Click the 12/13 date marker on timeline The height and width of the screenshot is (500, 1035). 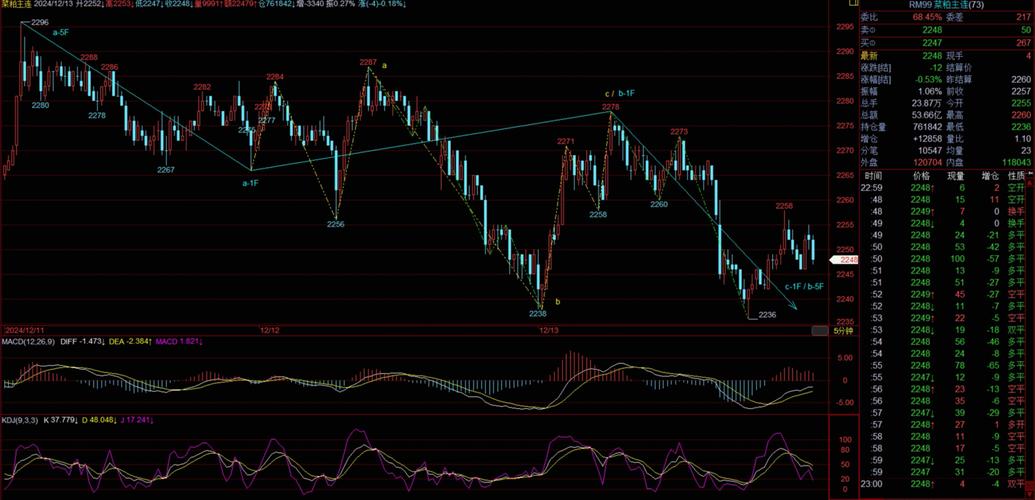(547, 329)
